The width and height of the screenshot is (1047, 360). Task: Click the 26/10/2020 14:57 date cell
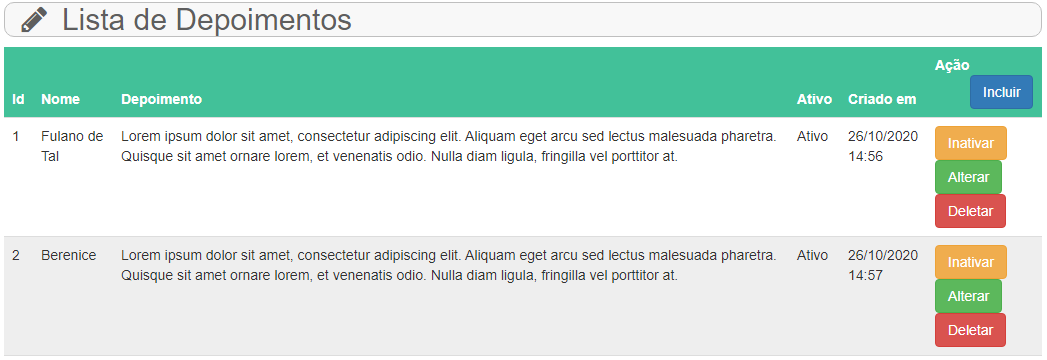(x=883, y=265)
